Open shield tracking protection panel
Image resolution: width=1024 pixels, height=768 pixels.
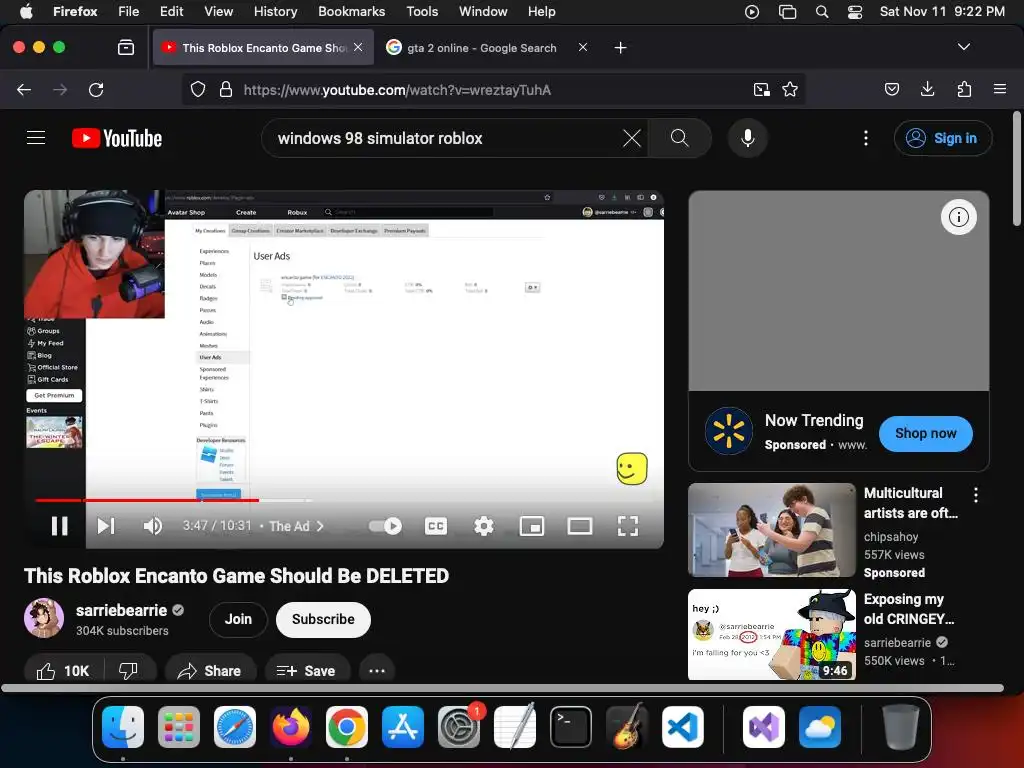pos(197,89)
